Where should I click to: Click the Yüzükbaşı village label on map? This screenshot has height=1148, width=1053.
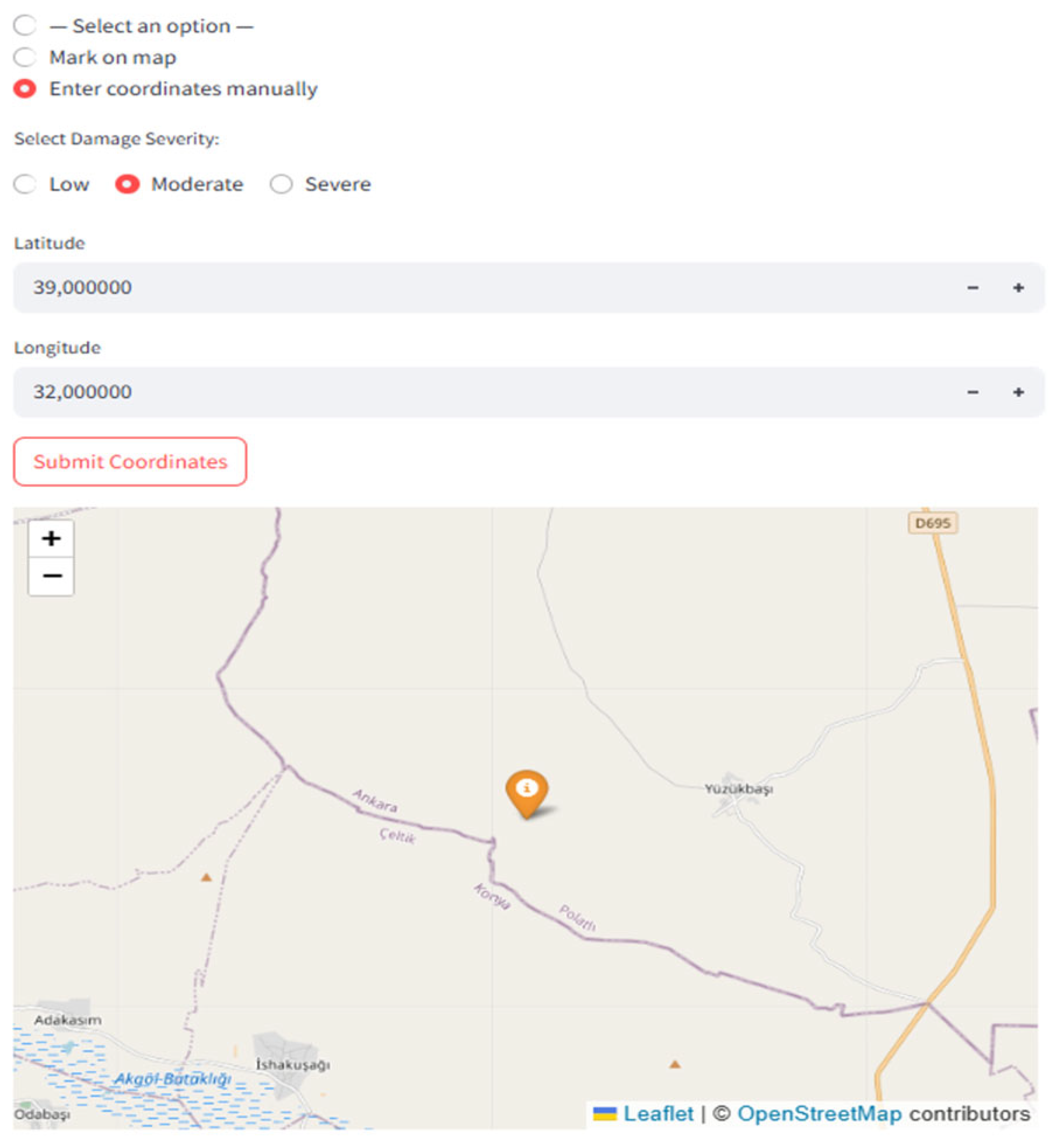(x=738, y=789)
